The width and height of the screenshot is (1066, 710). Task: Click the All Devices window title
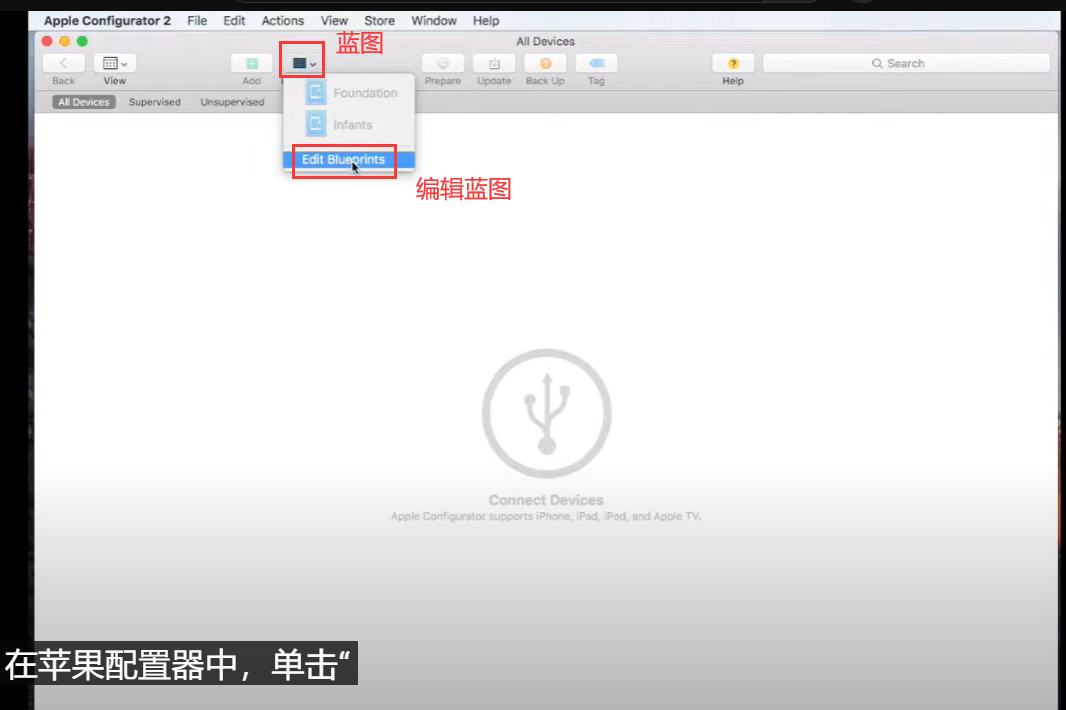545,41
